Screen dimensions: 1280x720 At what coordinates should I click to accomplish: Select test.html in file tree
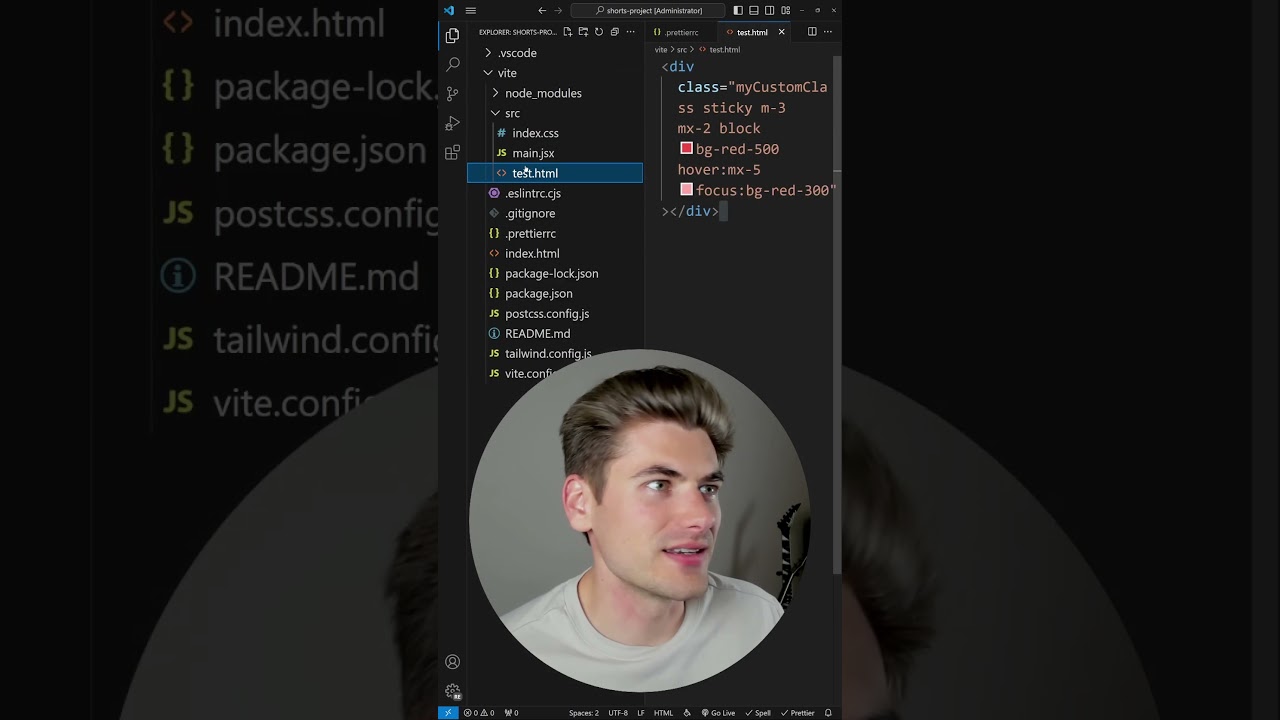tap(555, 173)
